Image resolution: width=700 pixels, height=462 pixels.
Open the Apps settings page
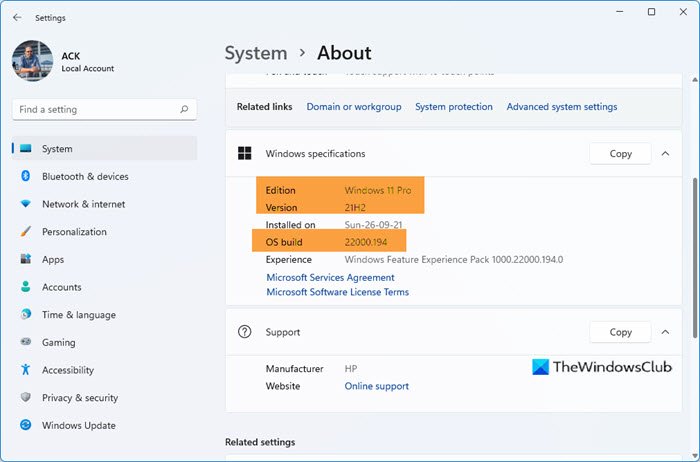pos(52,260)
